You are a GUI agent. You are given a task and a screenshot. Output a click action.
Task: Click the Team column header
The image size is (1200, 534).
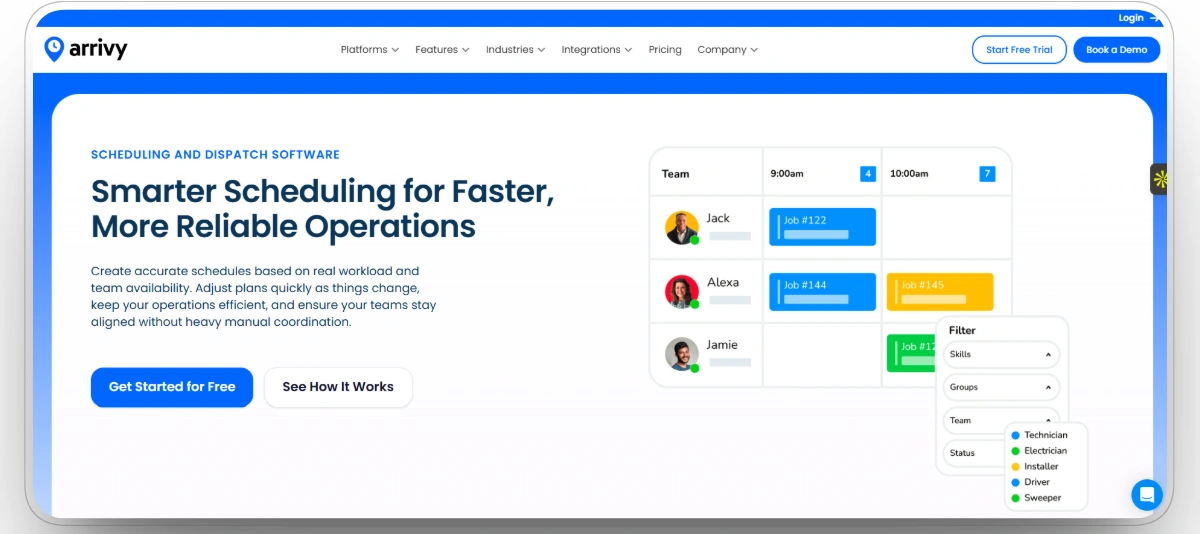(676, 174)
